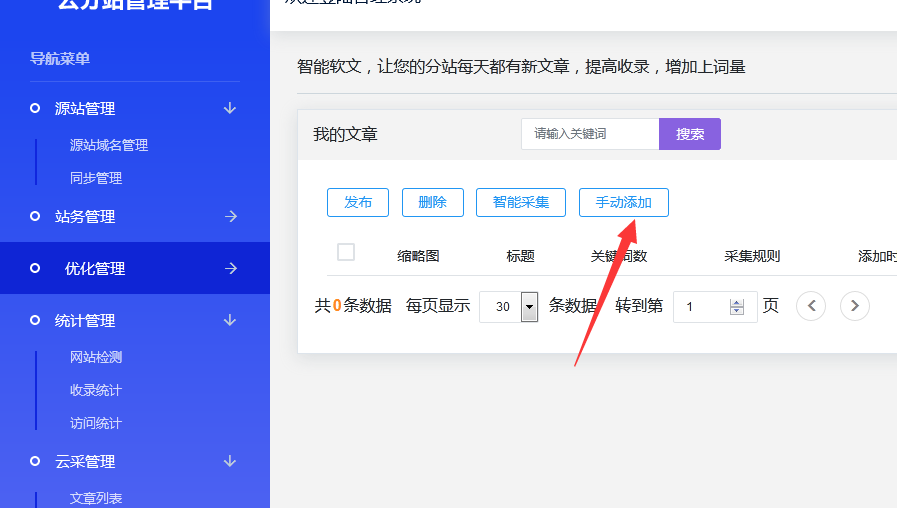This screenshot has width=897, height=508.
Task: Collapse 统计管理 using its down arrow
Action: coord(230,320)
